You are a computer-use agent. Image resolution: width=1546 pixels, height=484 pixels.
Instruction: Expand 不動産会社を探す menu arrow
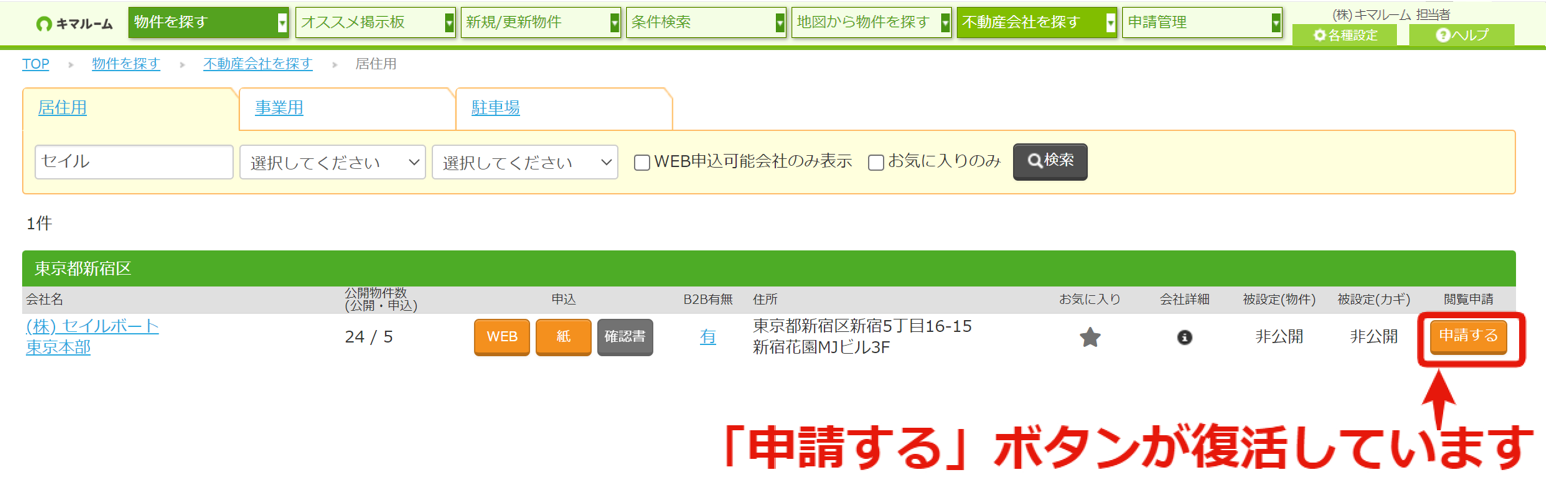[1111, 23]
